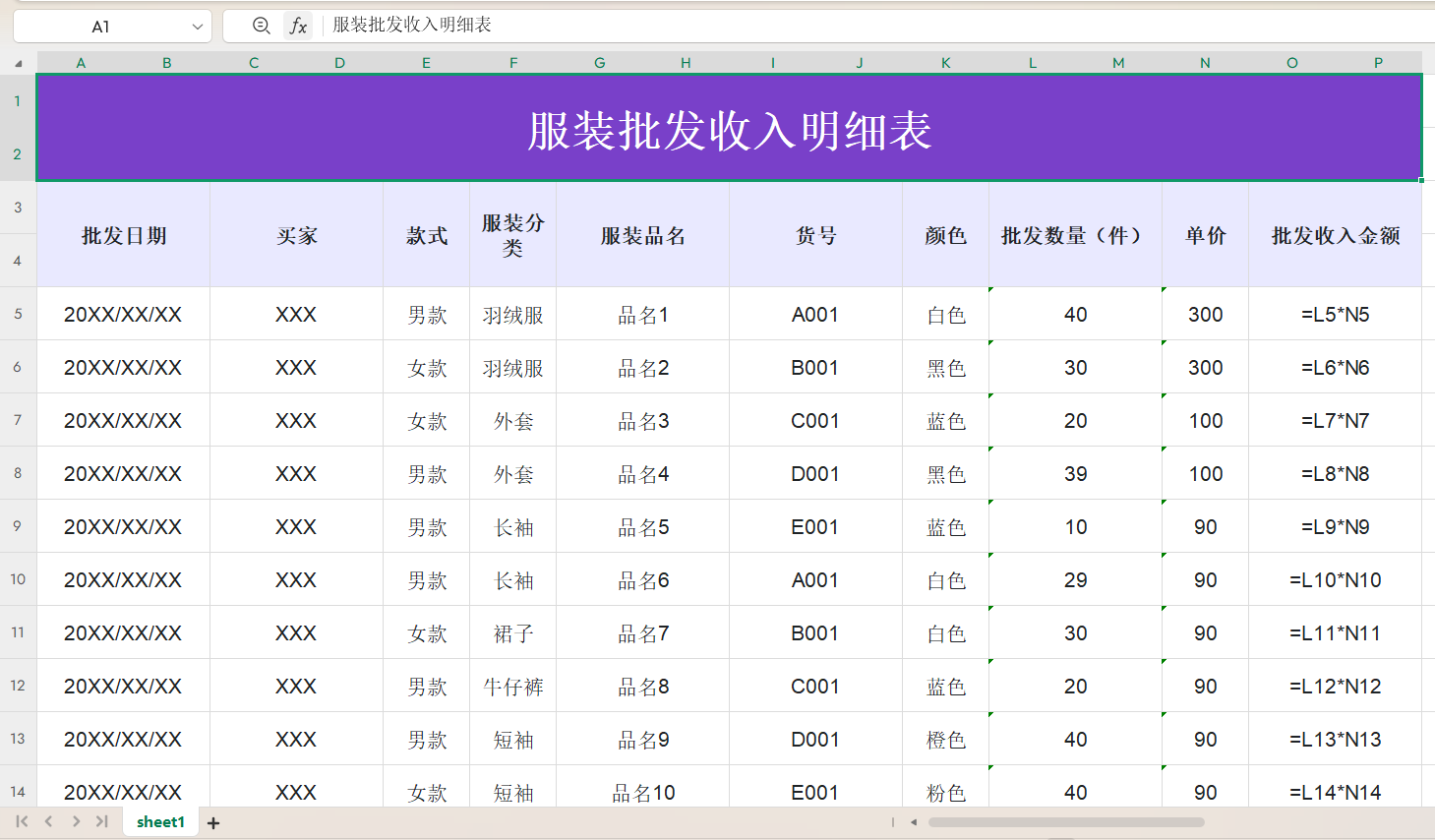
Task: Click quantity cell 39 in row 8
Action: coord(1076,474)
